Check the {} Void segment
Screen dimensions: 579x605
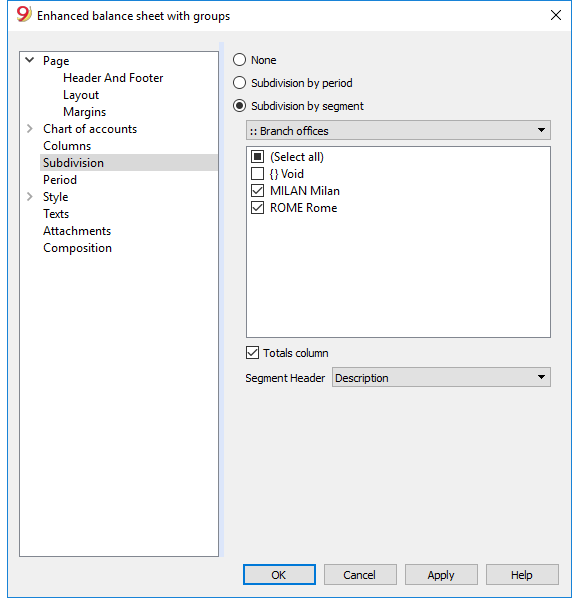coord(257,174)
